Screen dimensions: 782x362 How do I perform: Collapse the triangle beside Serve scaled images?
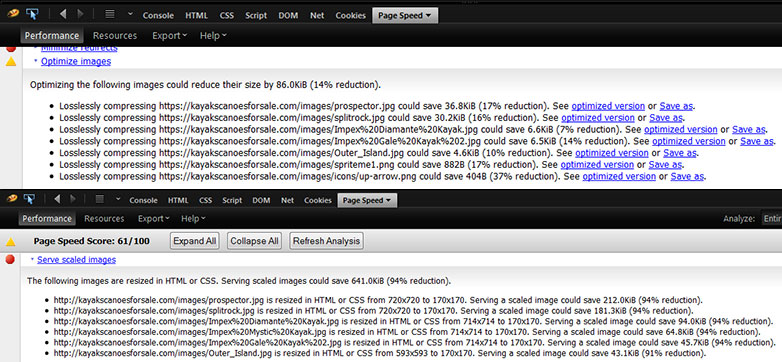pos(32,260)
